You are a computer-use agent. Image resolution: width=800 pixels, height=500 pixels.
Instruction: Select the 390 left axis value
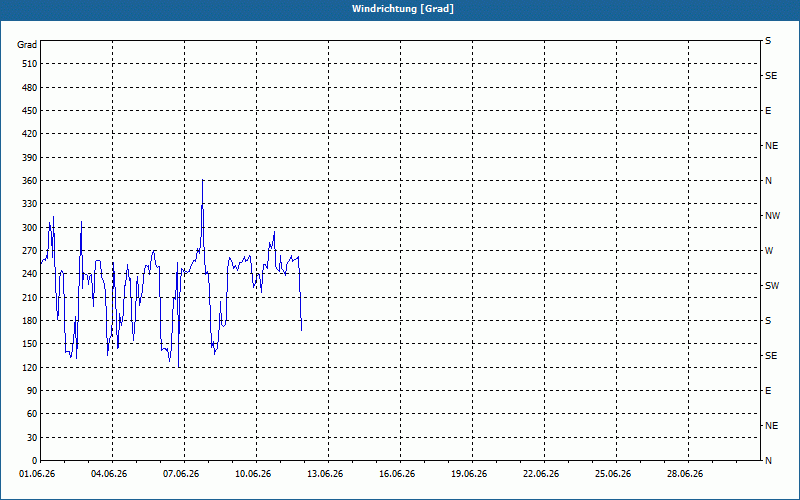coord(30,158)
